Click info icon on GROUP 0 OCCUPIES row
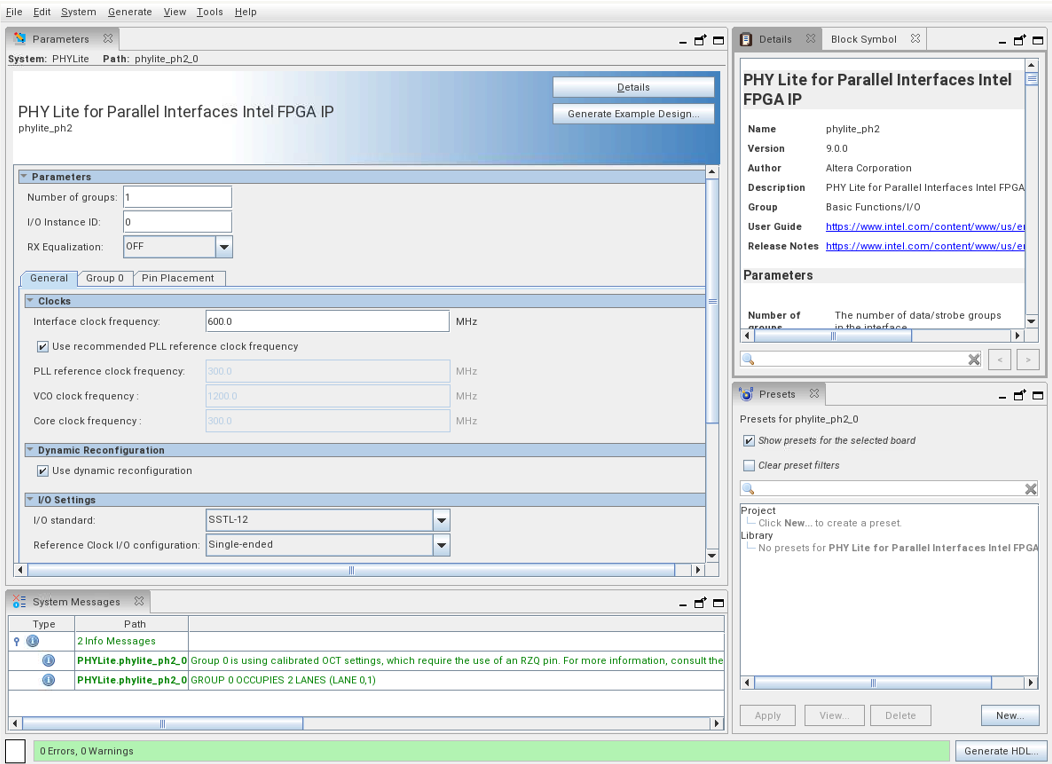The image size is (1052, 764). (48, 680)
